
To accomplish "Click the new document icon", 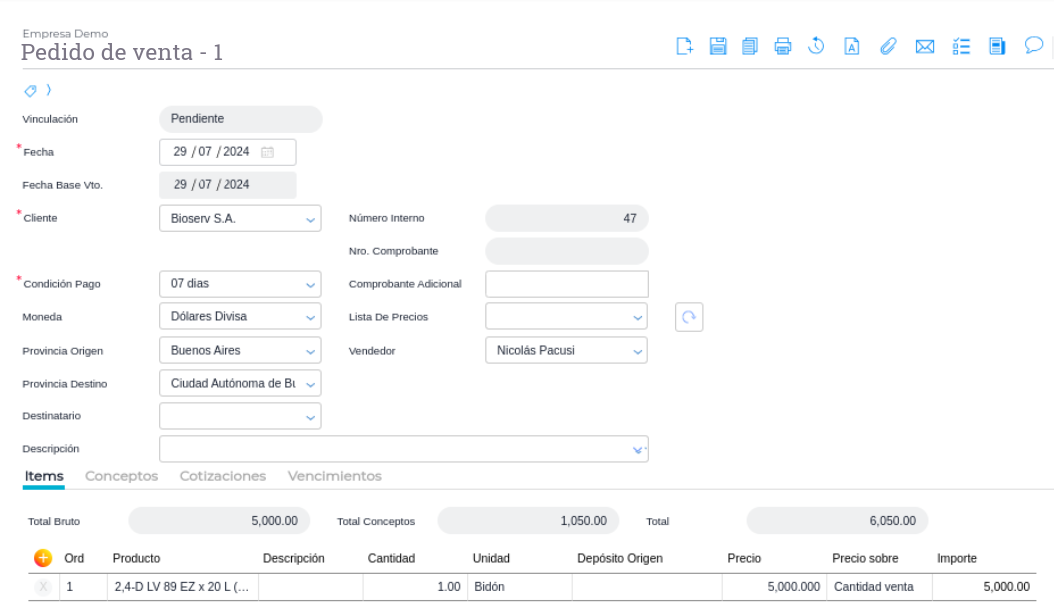I will pos(685,46).
